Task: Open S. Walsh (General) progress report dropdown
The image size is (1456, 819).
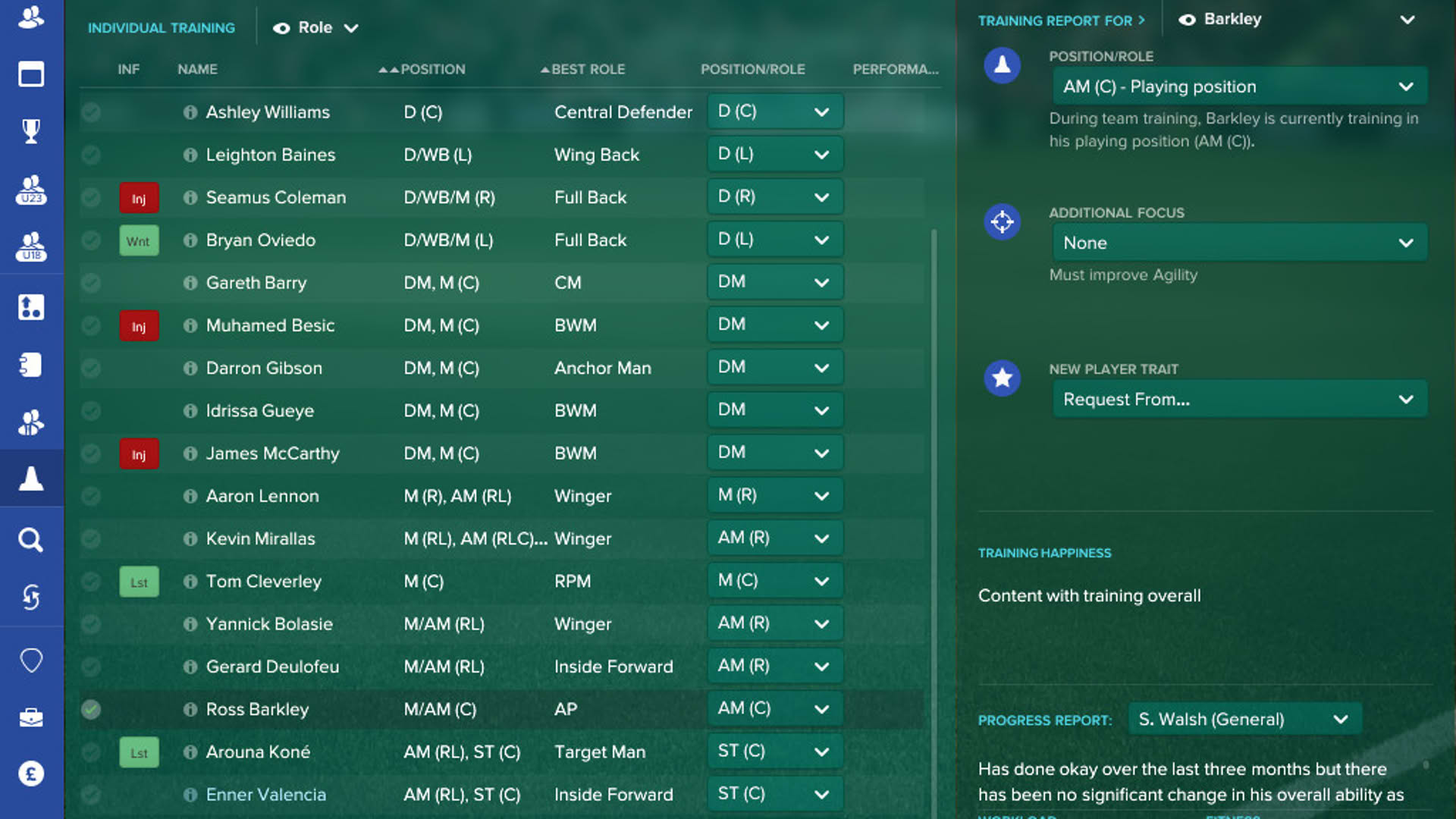Action: [1244, 719]
